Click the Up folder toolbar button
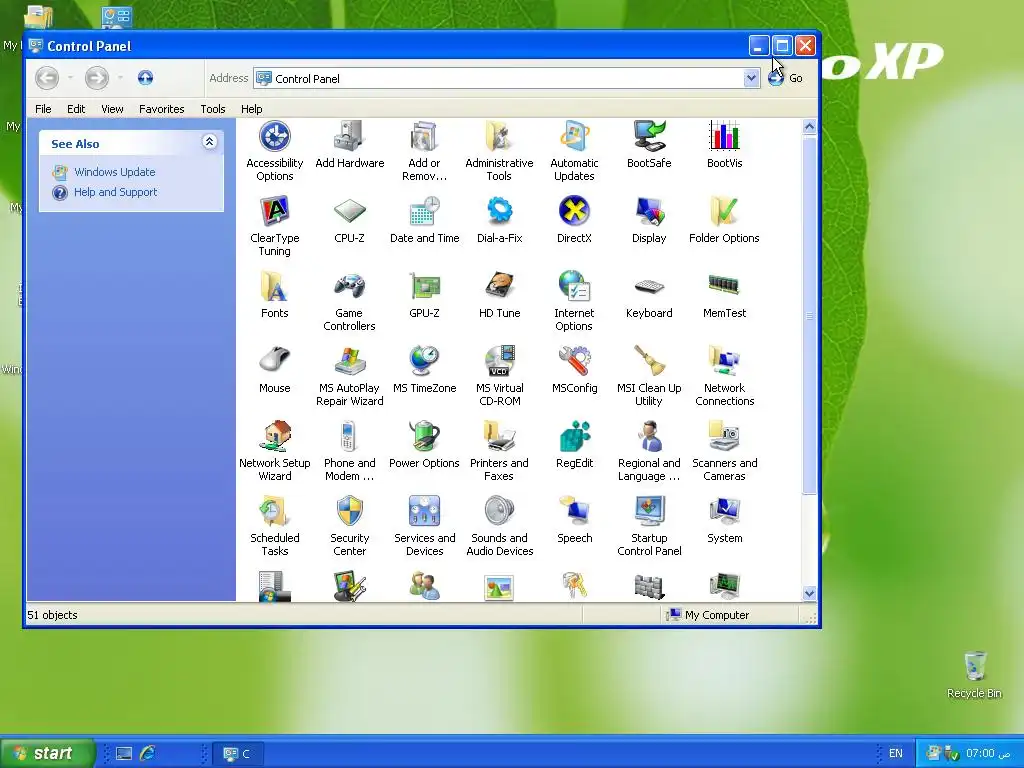 click(x=145, y=78)
